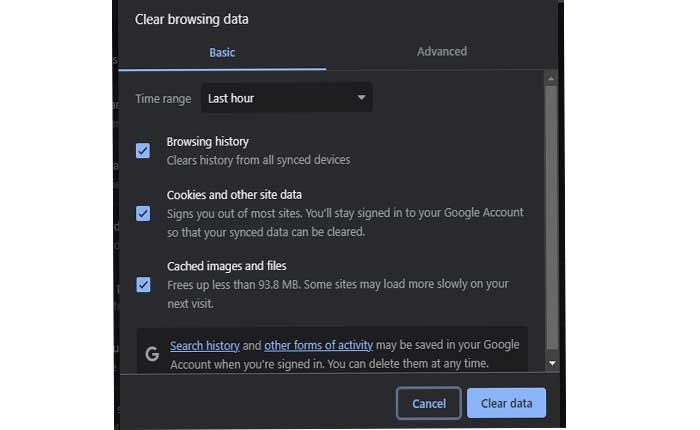Disable the Cached images and files checkbox

pyautogui.click(x=143, y=284)
